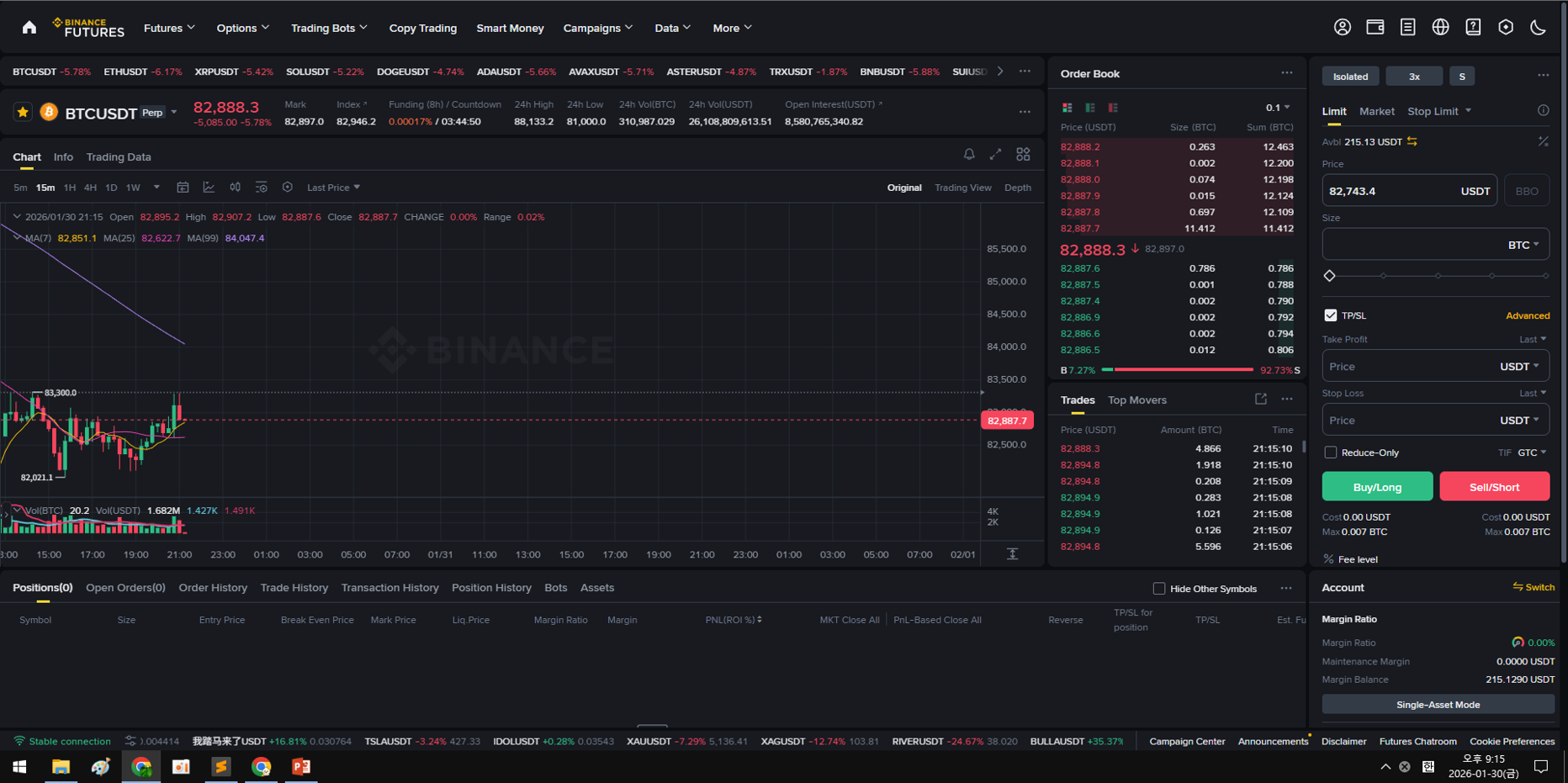This screenshot has width=1568, height=783.
Task: Open the chart price alert bell
Action: pyautogui.click(x=969, y=154)
